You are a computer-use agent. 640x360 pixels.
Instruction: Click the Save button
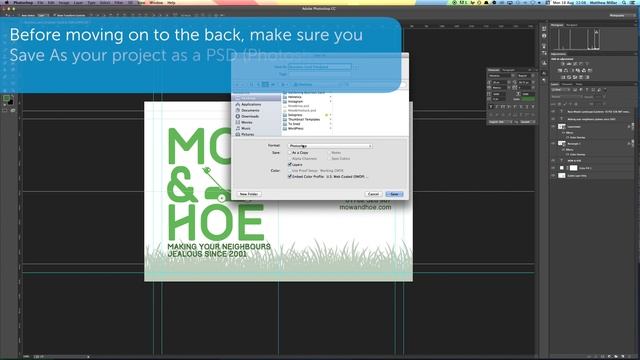coord(394,194)
